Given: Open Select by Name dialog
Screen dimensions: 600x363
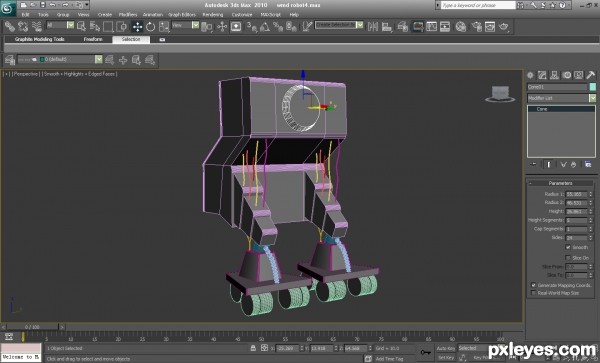Looking at the screenshot, I should [95, 26].
